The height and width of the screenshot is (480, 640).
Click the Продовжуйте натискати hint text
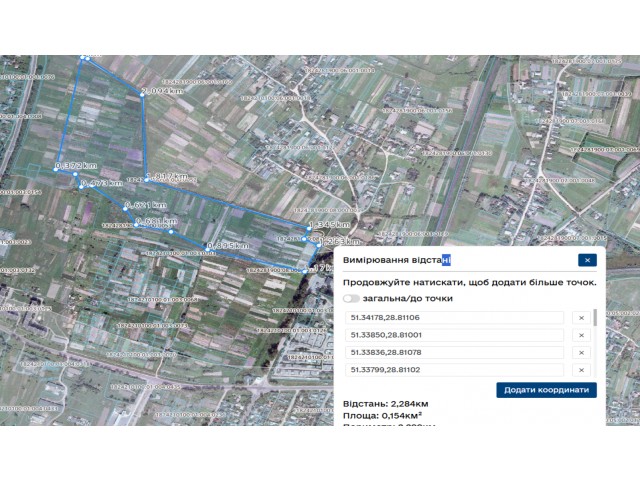click(x=469, y=282)
